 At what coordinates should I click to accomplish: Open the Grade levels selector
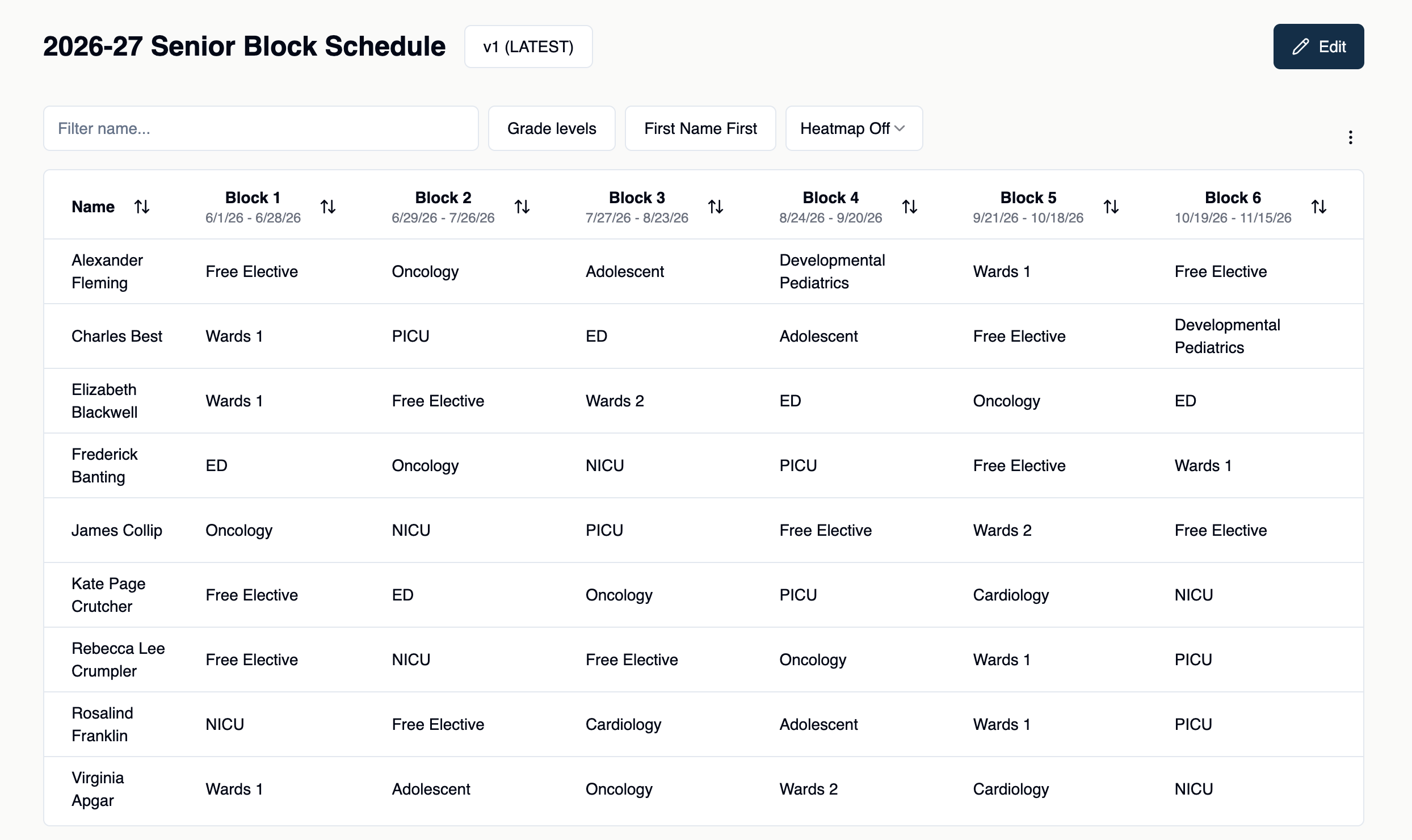551,128
